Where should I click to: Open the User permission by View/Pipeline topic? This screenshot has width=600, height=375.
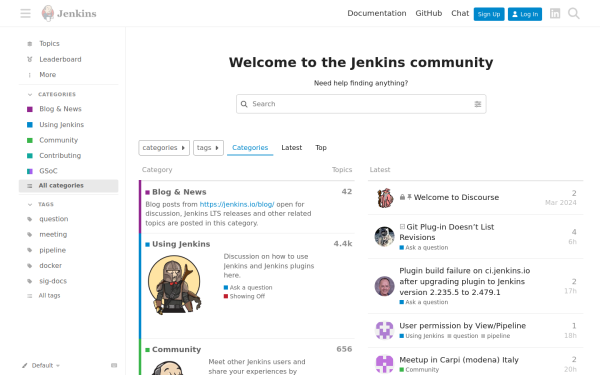pyautogui.click(x=462, y=326)
